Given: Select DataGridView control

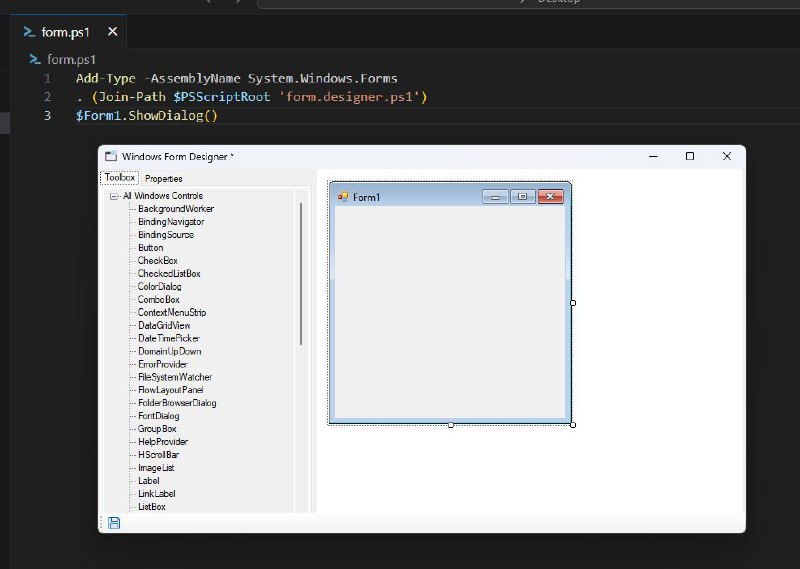Looking at the screenshot, I should (x=164, y=326).
